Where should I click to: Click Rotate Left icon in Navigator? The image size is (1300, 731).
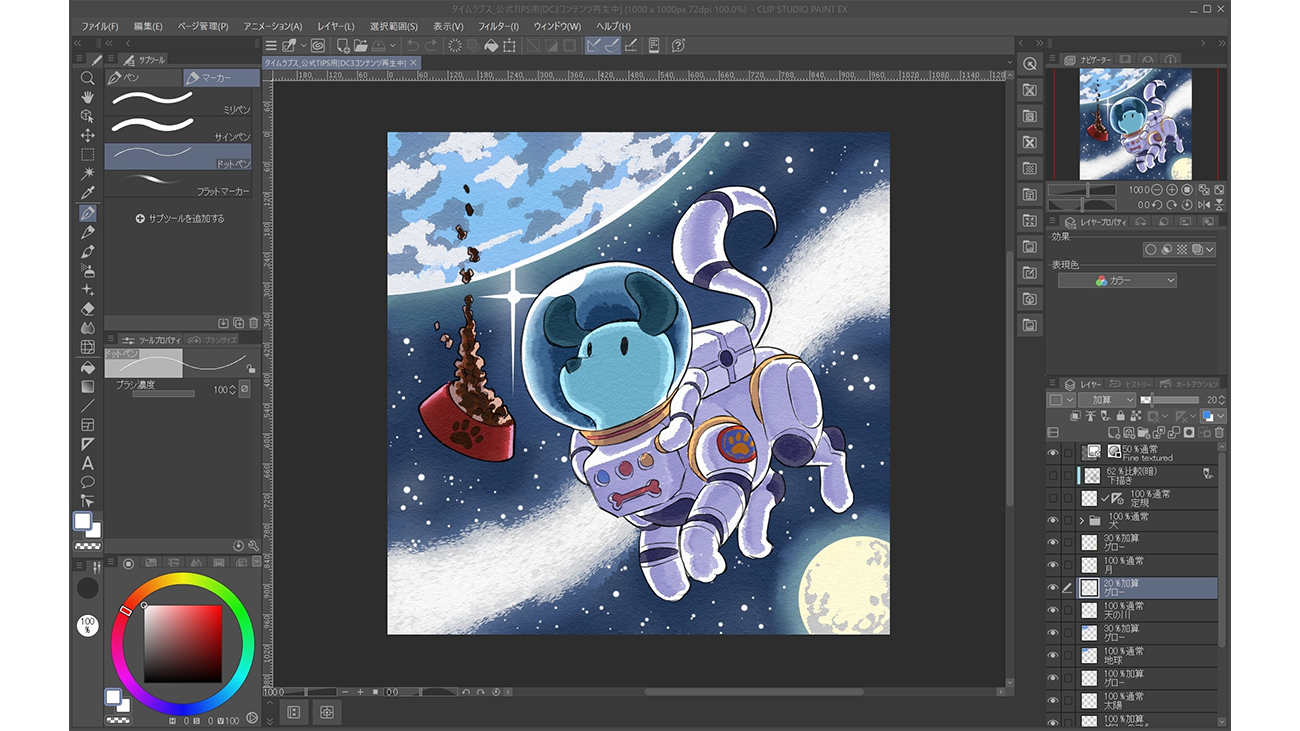coord(1157,204)
